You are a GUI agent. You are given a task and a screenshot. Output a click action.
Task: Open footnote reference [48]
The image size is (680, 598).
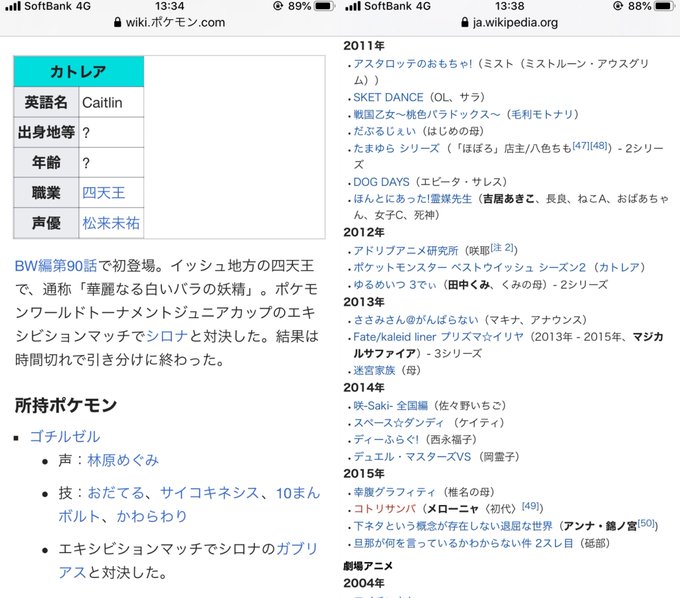599,146
